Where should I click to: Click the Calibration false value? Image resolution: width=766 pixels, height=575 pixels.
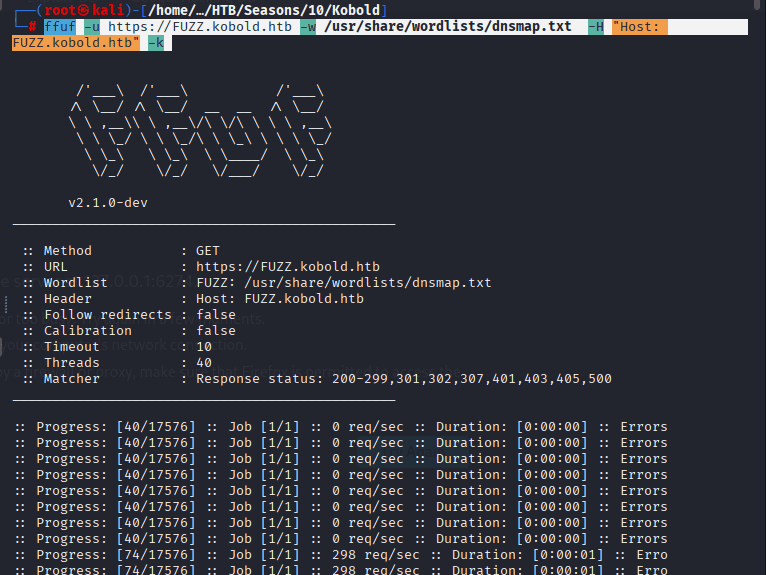click(x=216, y=331)
